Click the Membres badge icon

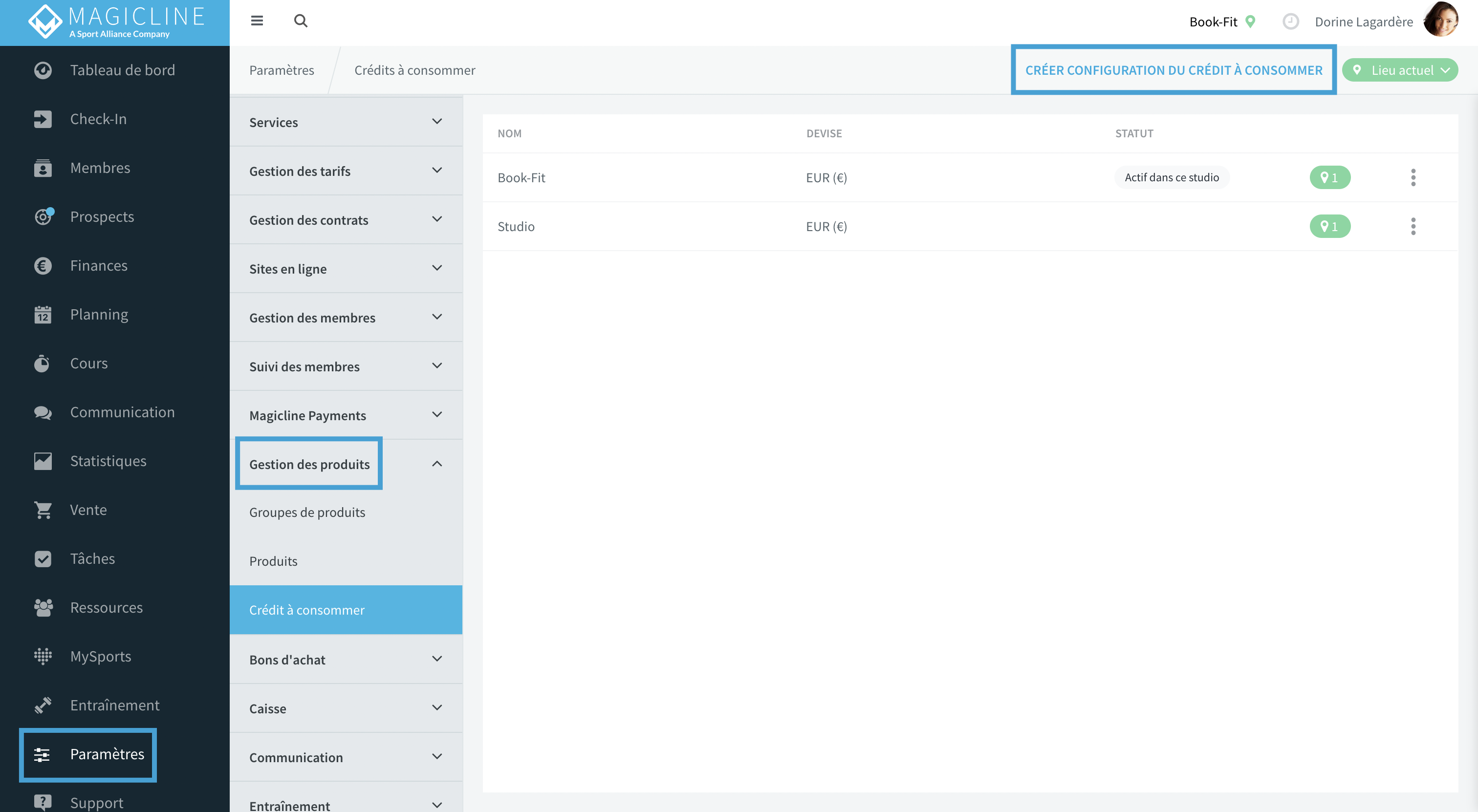(43, 168)
